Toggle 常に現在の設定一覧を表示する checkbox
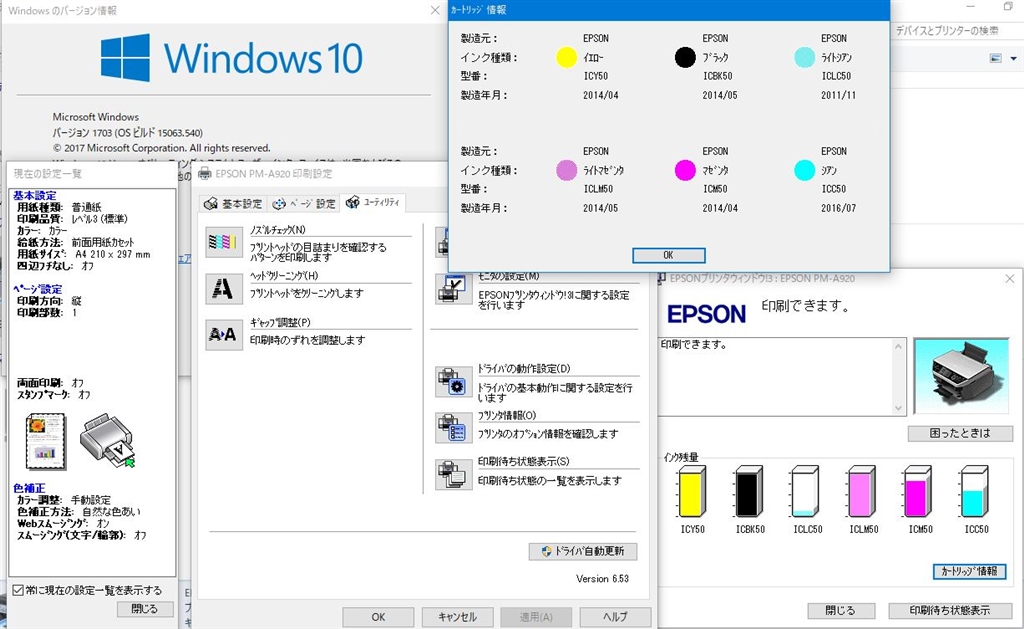The image size is (1024, 629). 18,590
